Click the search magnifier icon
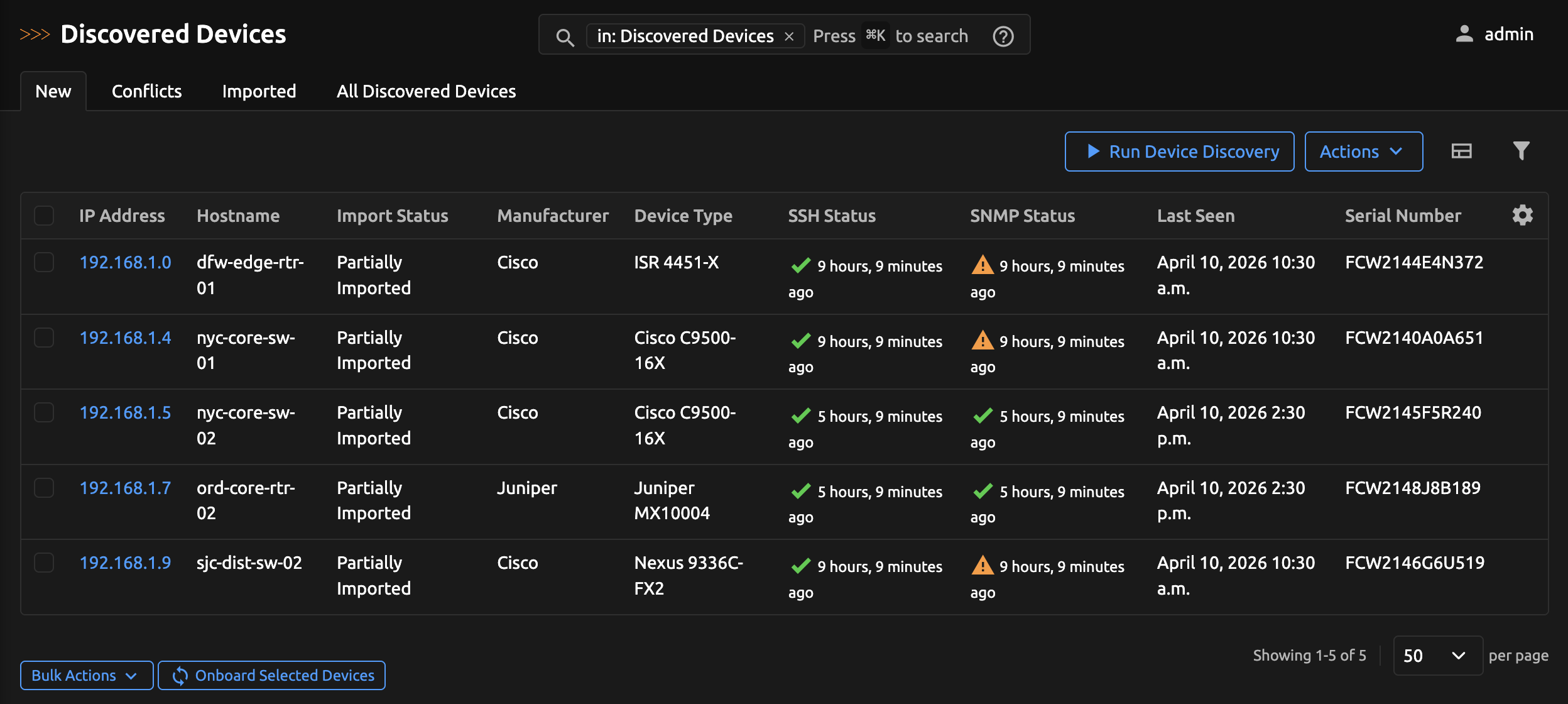This screenshot has height=704, width=1568. tap(565, 37)
